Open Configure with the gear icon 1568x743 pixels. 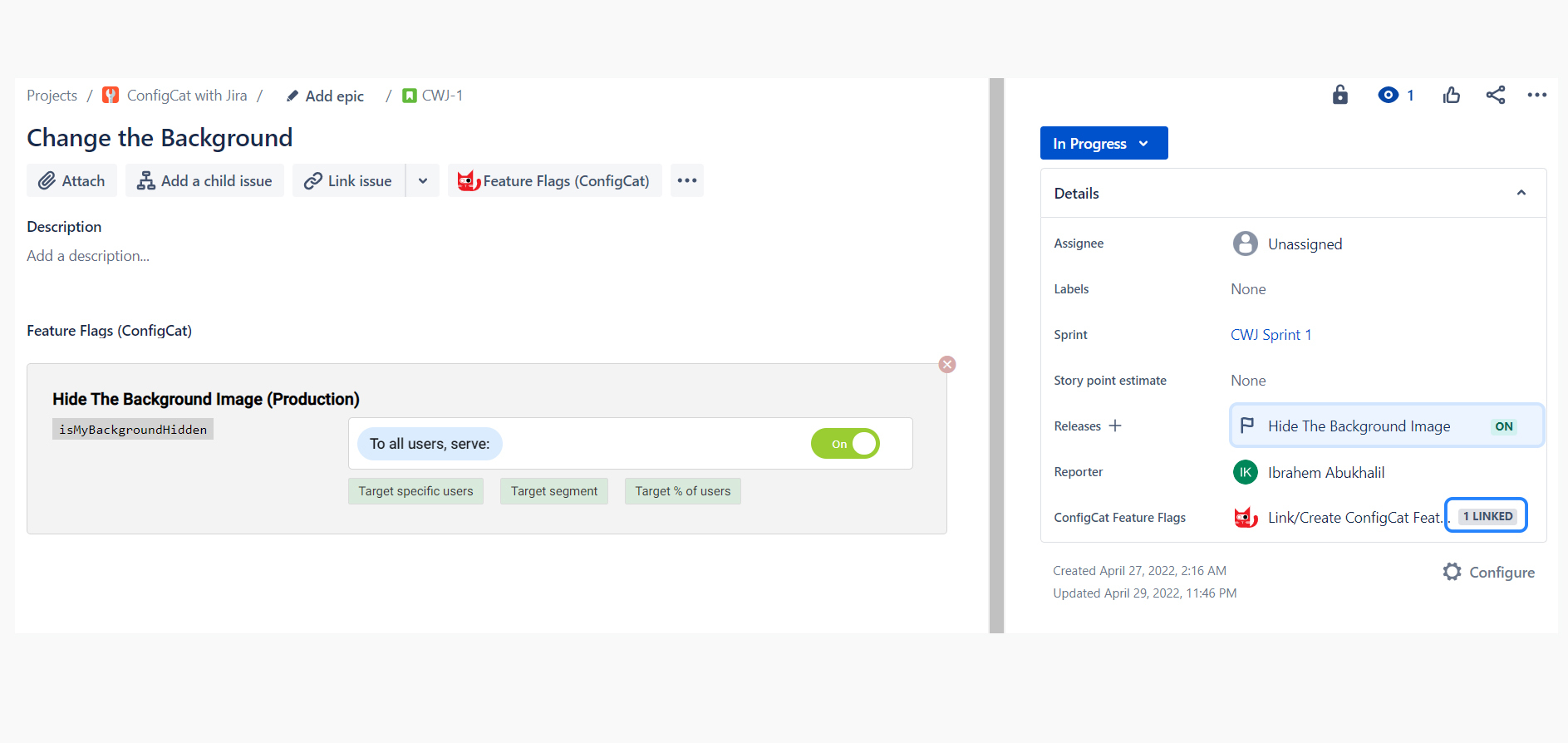[x=1488, y=572]
